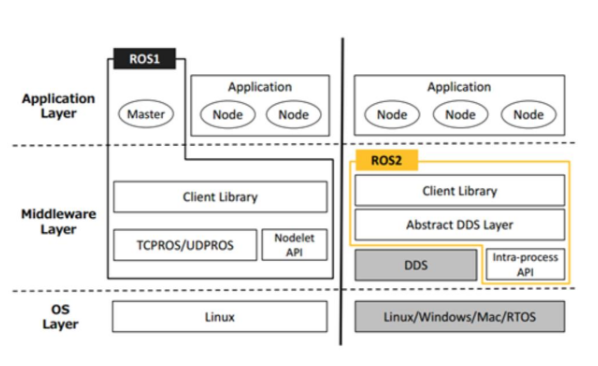598x366 pixels.
Task: Select the Abstract DDS Layer box
Action: click(x=460, y=225)
